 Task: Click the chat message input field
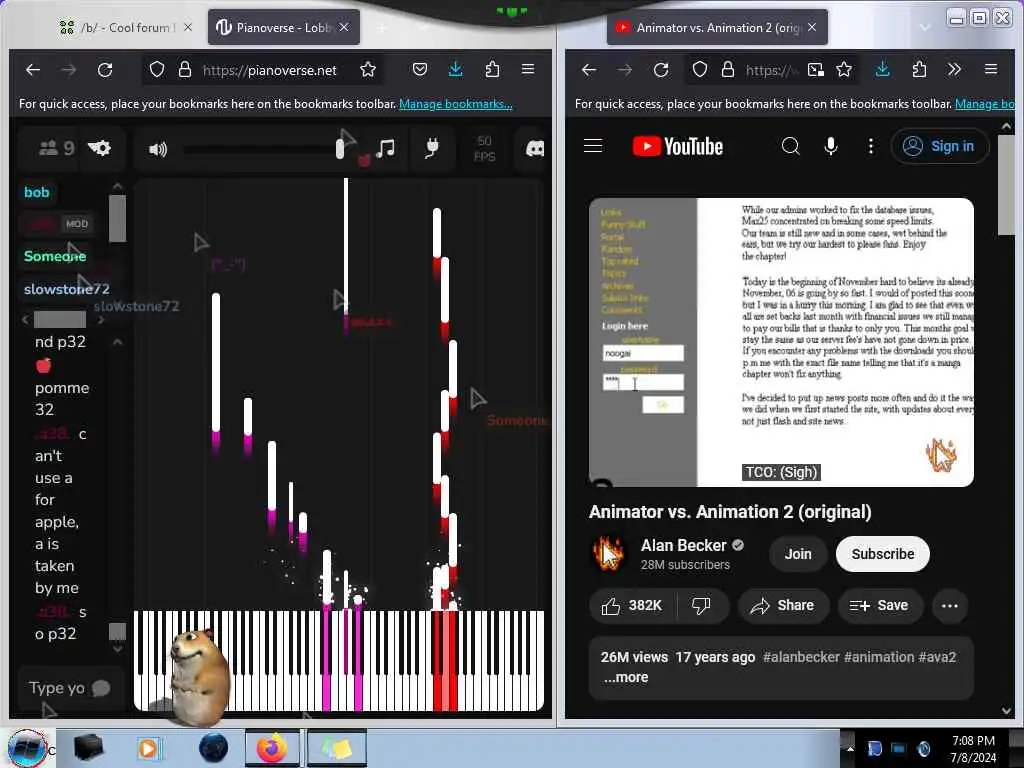(57, 688)
